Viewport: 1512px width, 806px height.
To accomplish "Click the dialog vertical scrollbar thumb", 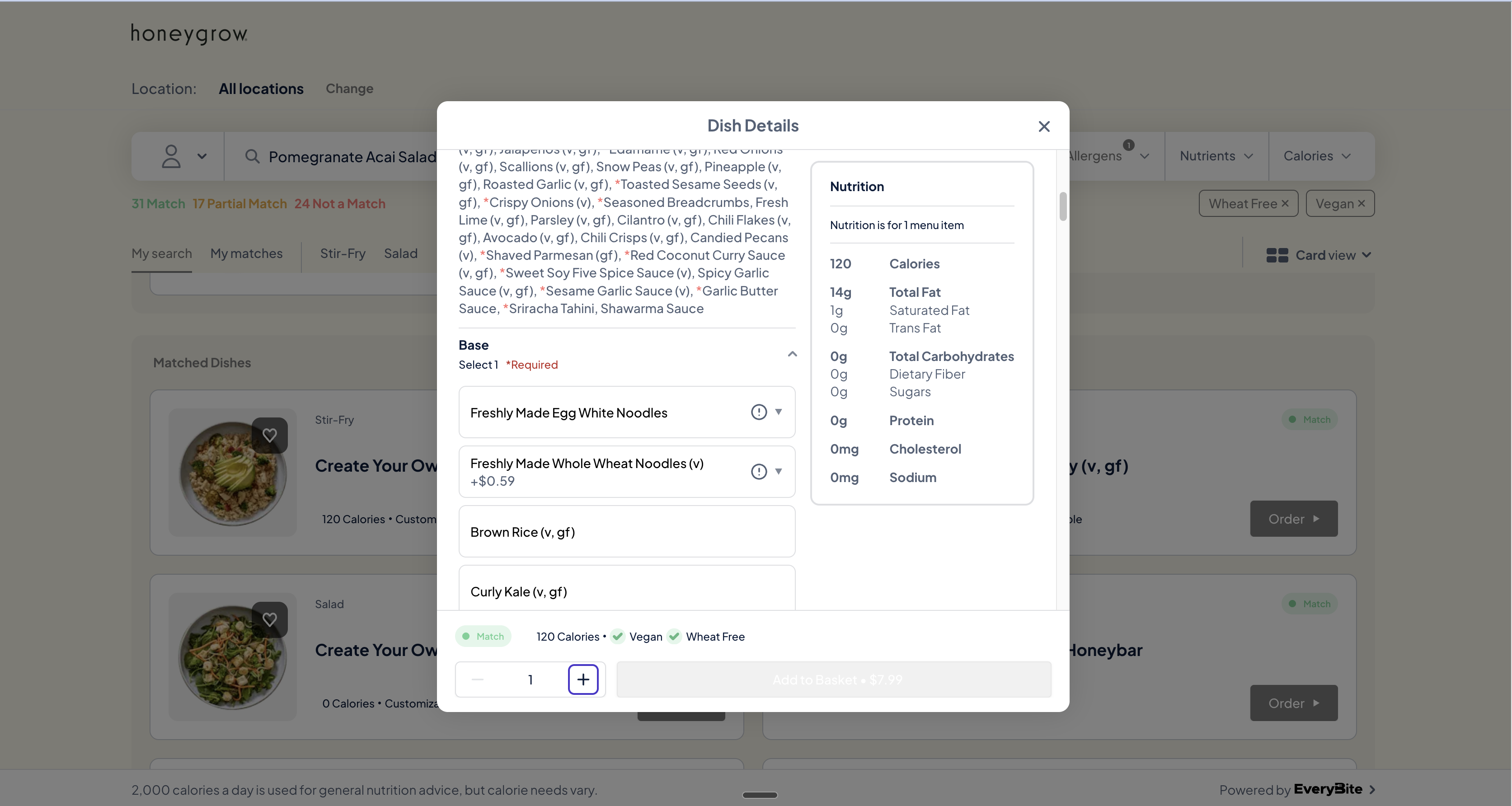I will coord(1062,206).
